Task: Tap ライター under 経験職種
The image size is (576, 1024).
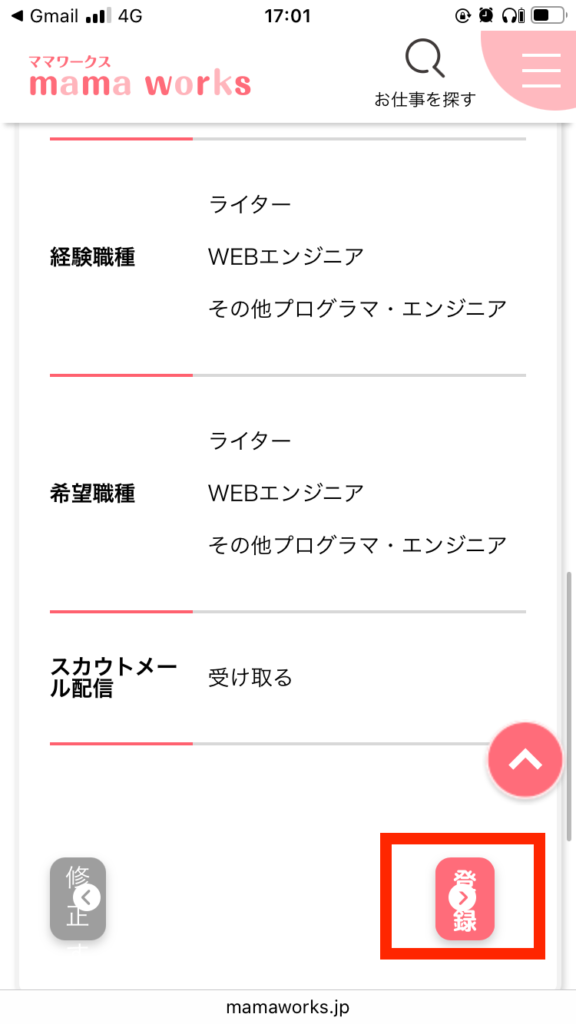Action: pos(249,205)
